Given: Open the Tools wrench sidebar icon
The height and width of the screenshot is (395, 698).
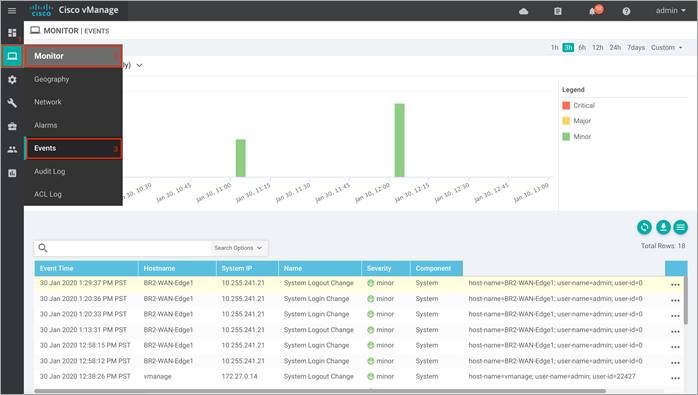Looking at the screenshot, I should click(x=12, y=103).
